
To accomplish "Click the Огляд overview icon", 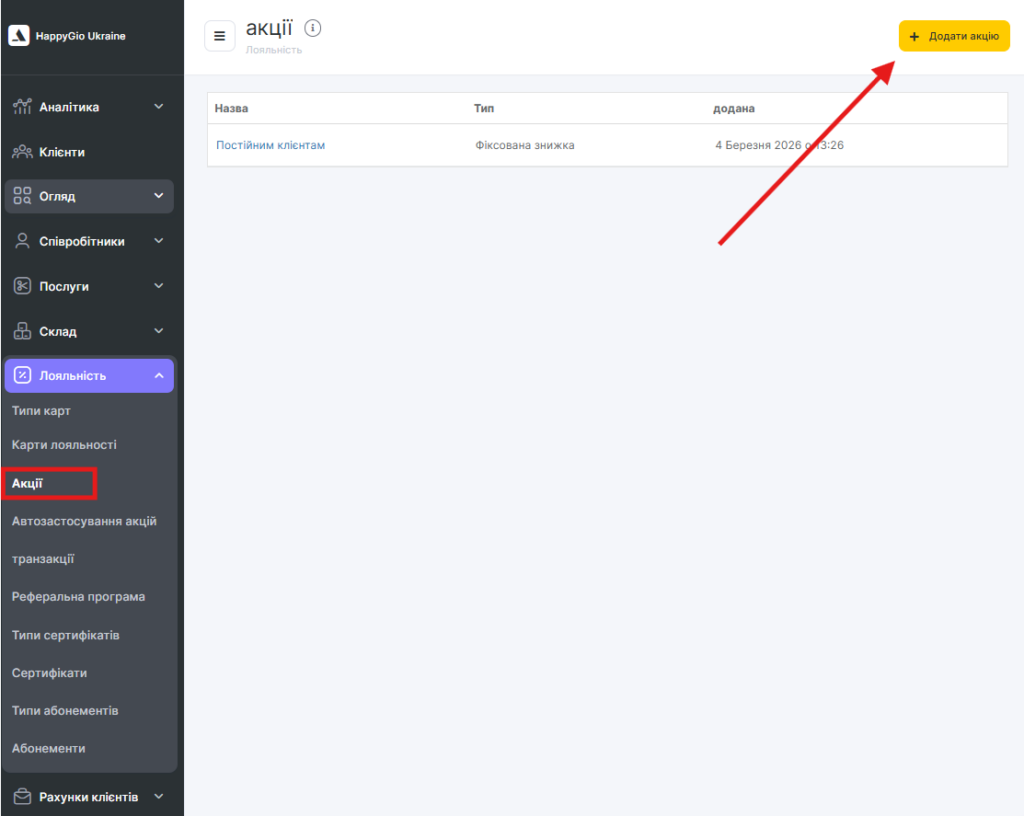I will 22,196.
